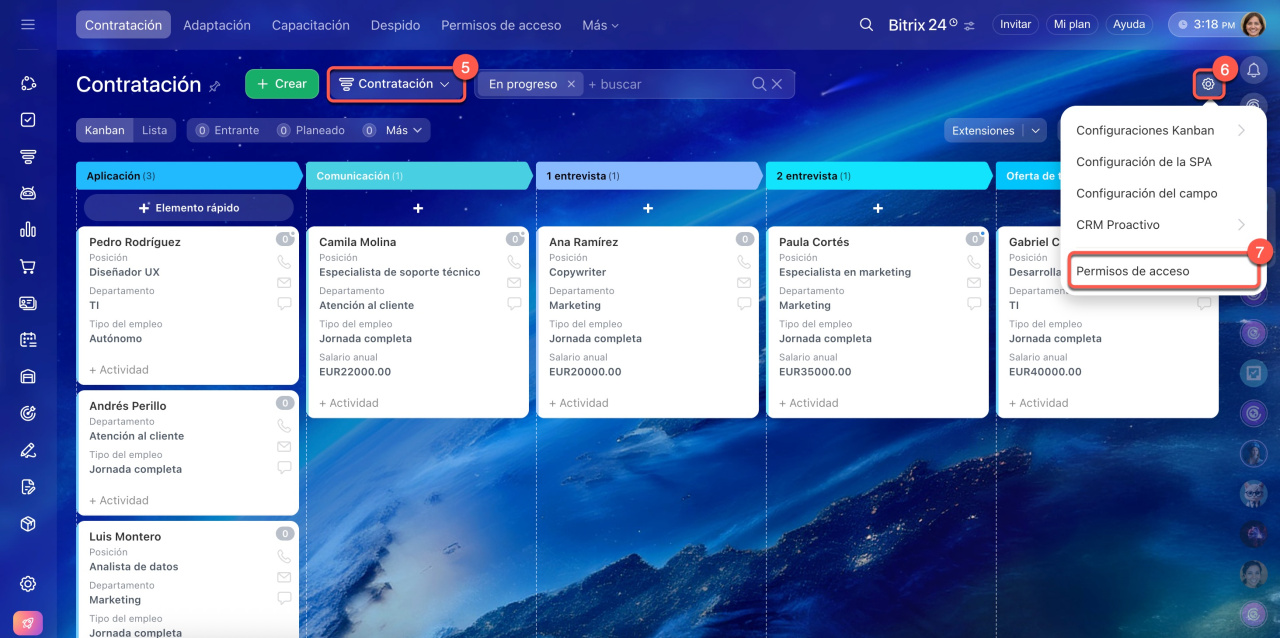The image size is (1280, 638).
Task: Click the search magnifier in top bar
Action: coord(867,25)
